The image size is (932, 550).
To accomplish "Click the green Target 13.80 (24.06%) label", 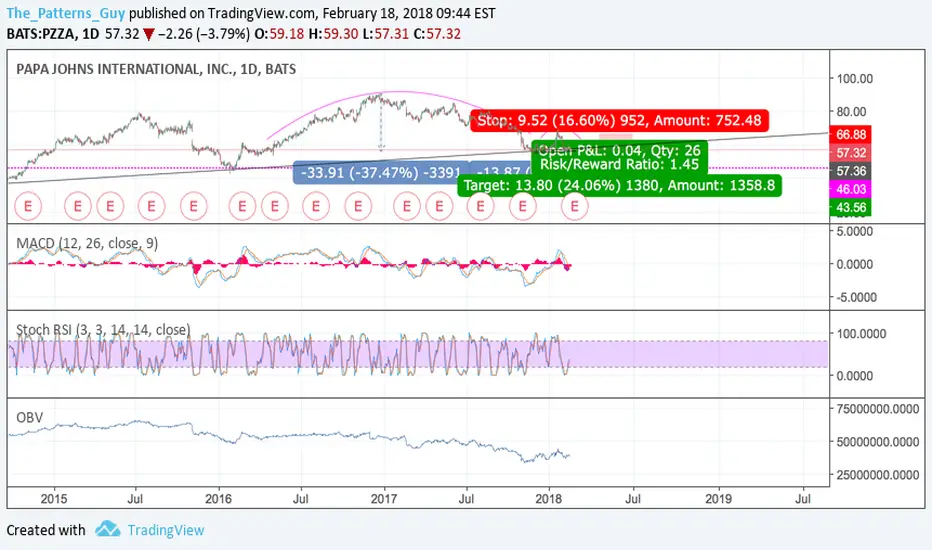I will (619, 186).
